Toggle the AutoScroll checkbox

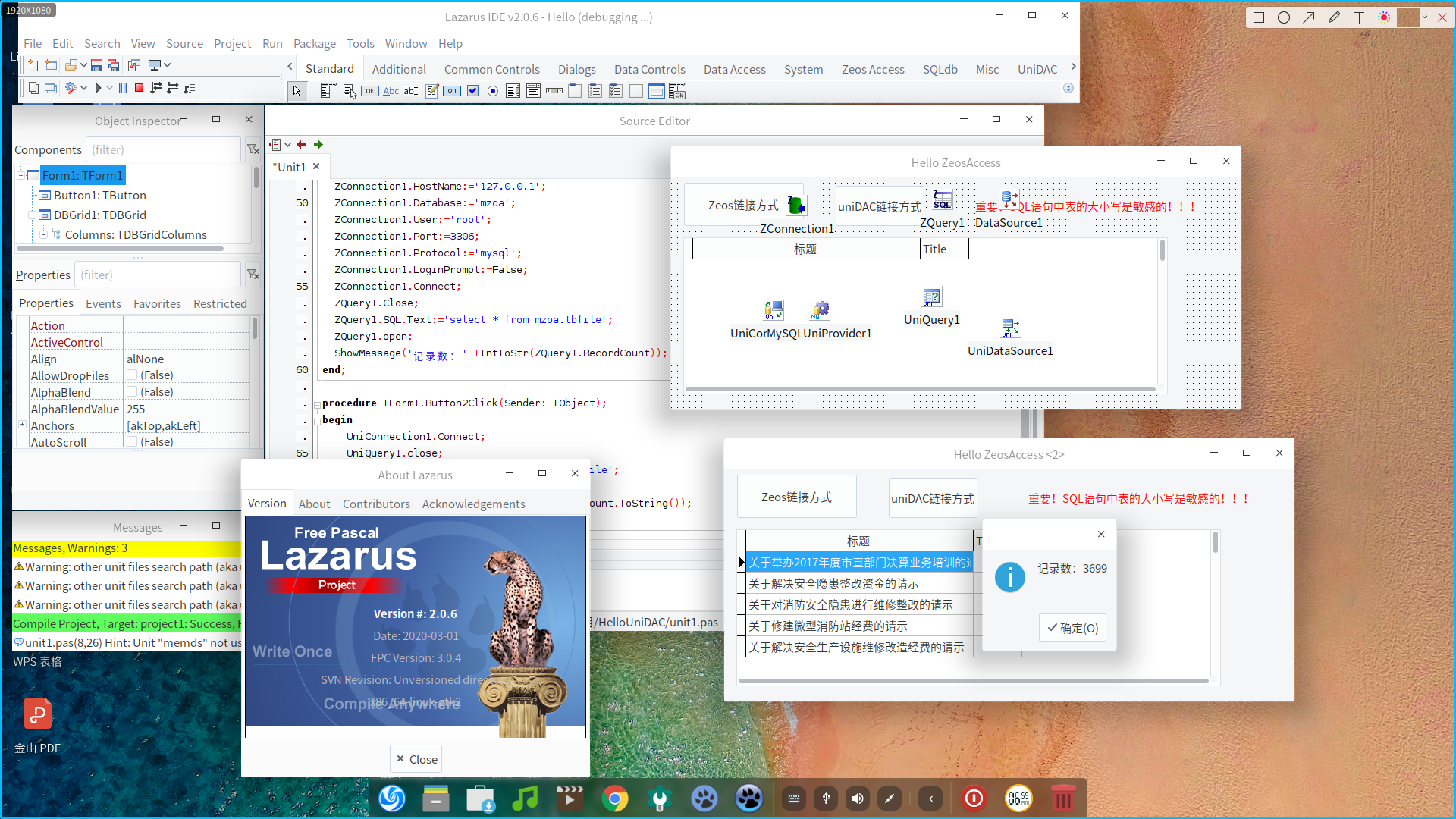[132, 441]
